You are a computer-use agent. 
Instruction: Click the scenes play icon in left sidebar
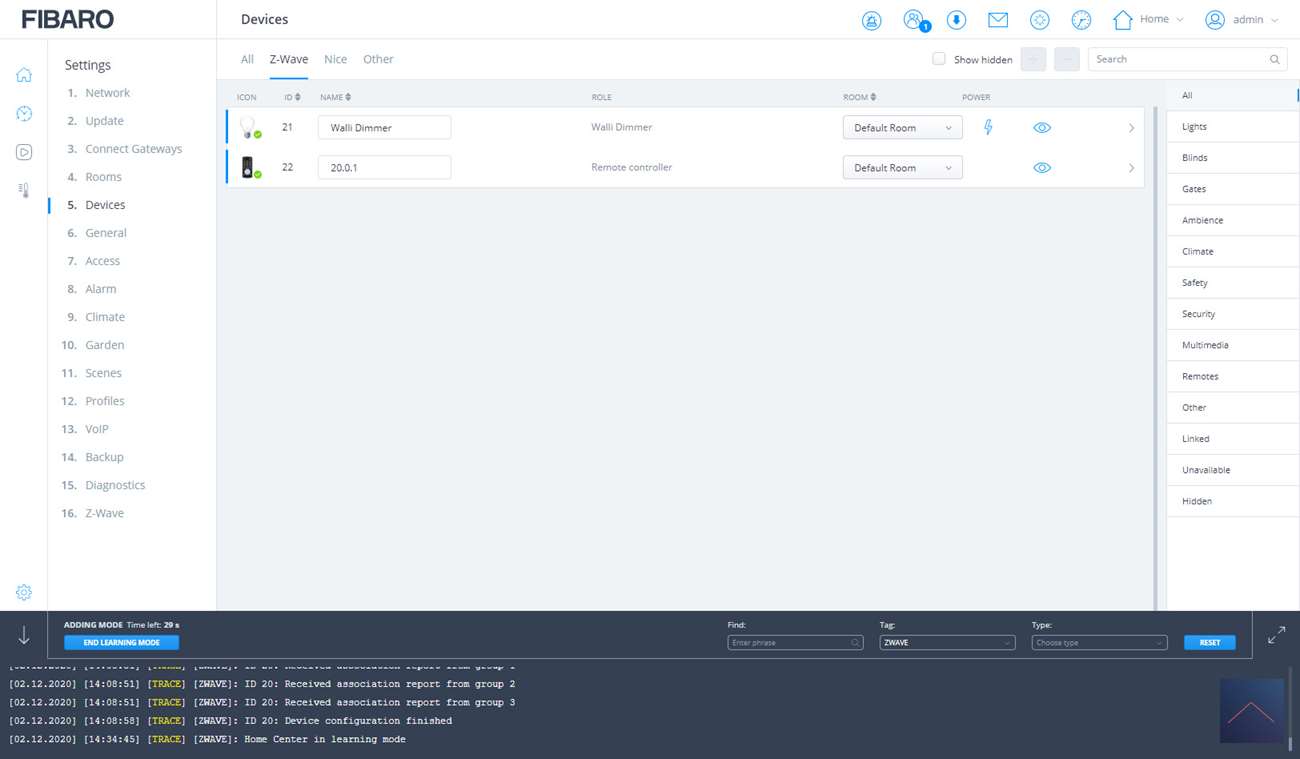coord(24,152)
